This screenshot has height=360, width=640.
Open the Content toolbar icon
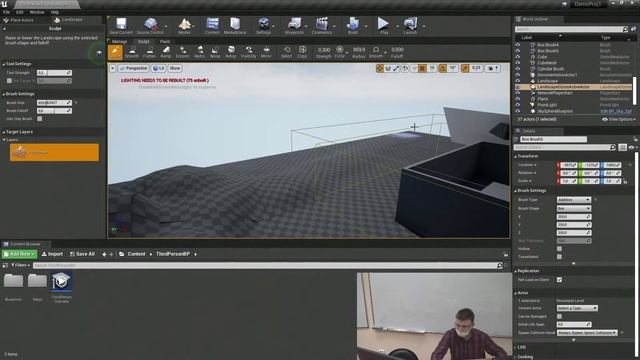tap(212, 26)
